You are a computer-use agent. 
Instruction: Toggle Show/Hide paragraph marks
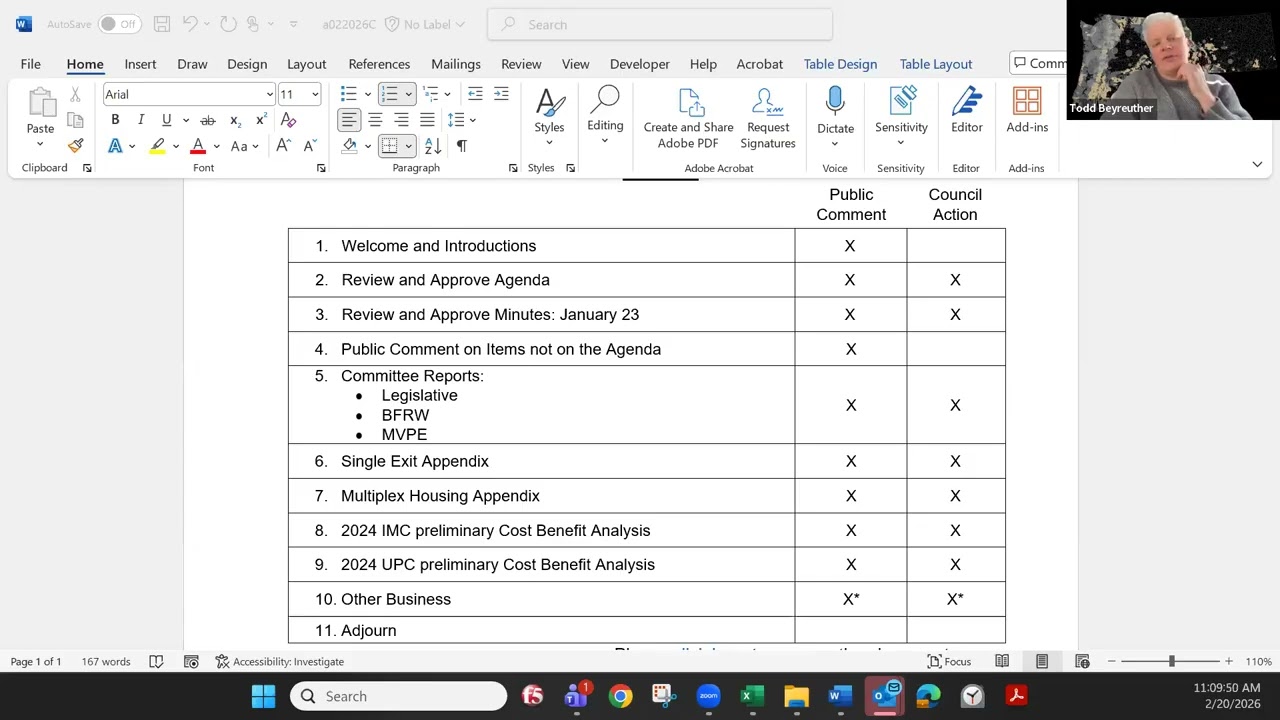[461, 146]
